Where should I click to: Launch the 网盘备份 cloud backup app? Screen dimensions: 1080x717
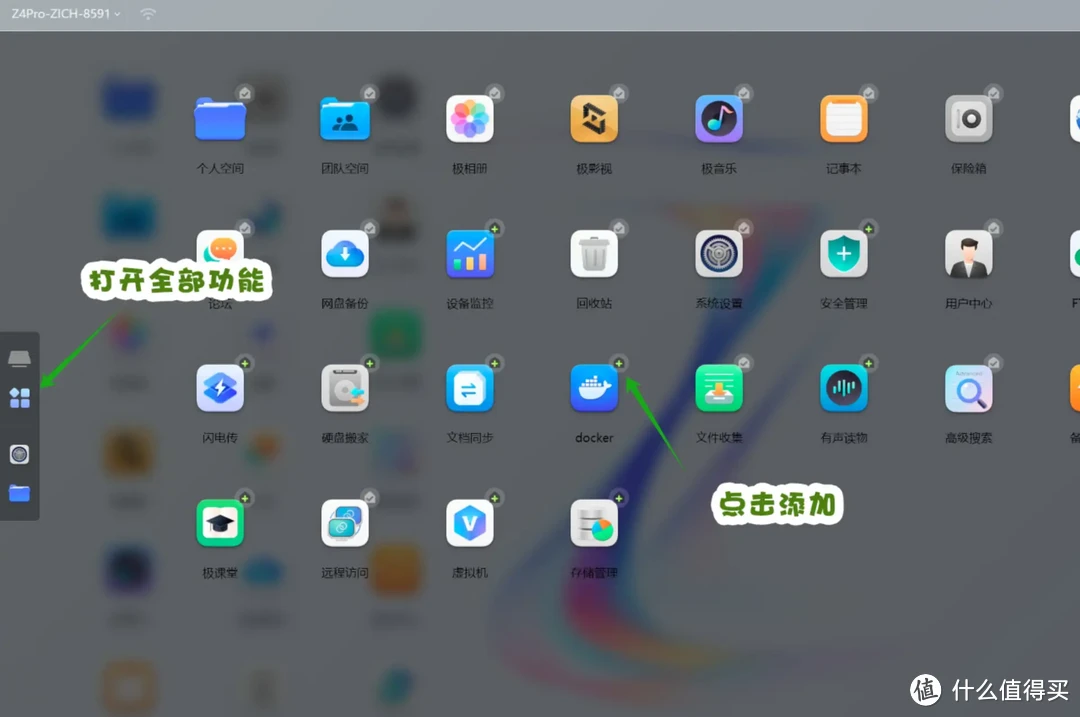[x=345, y=254]
